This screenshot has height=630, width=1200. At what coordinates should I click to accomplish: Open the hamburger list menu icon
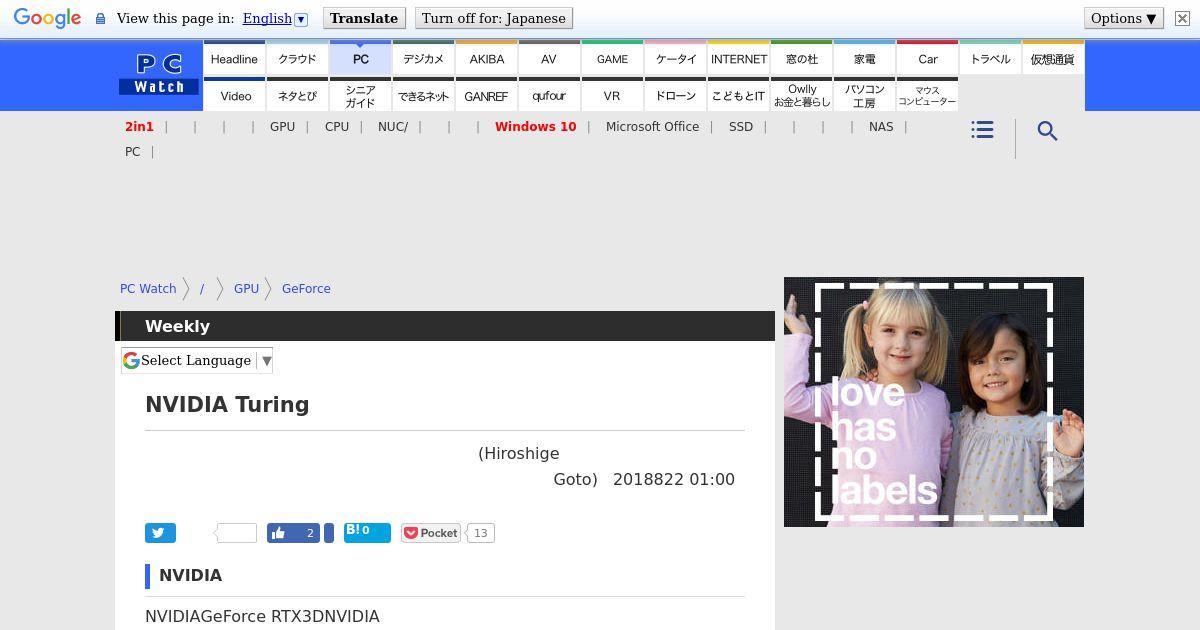(982, 130)
